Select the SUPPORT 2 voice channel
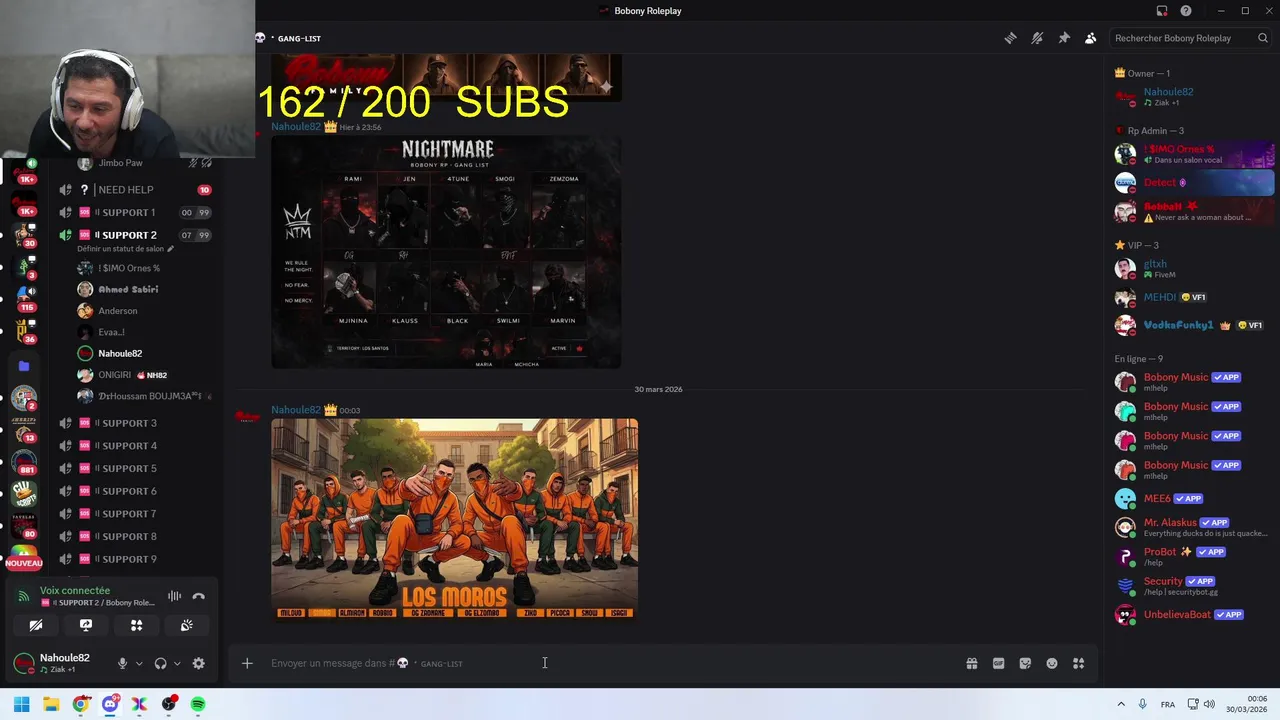1280x720 pixels. coord(134,235)
